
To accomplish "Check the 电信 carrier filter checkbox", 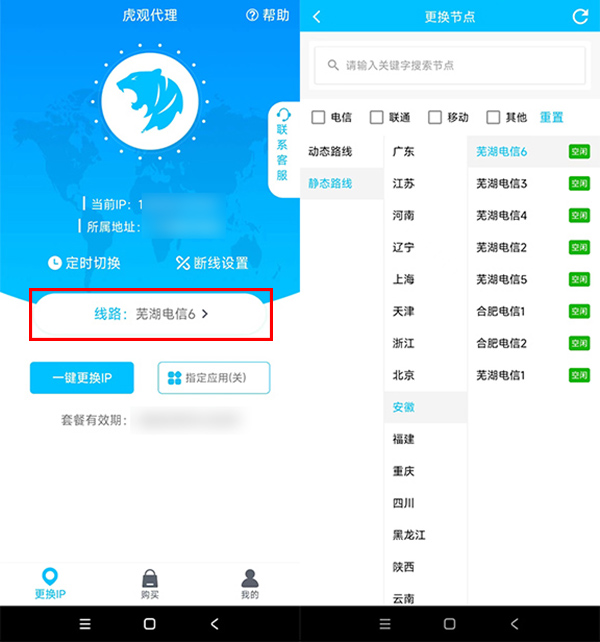I will click(x=318, y=117).
